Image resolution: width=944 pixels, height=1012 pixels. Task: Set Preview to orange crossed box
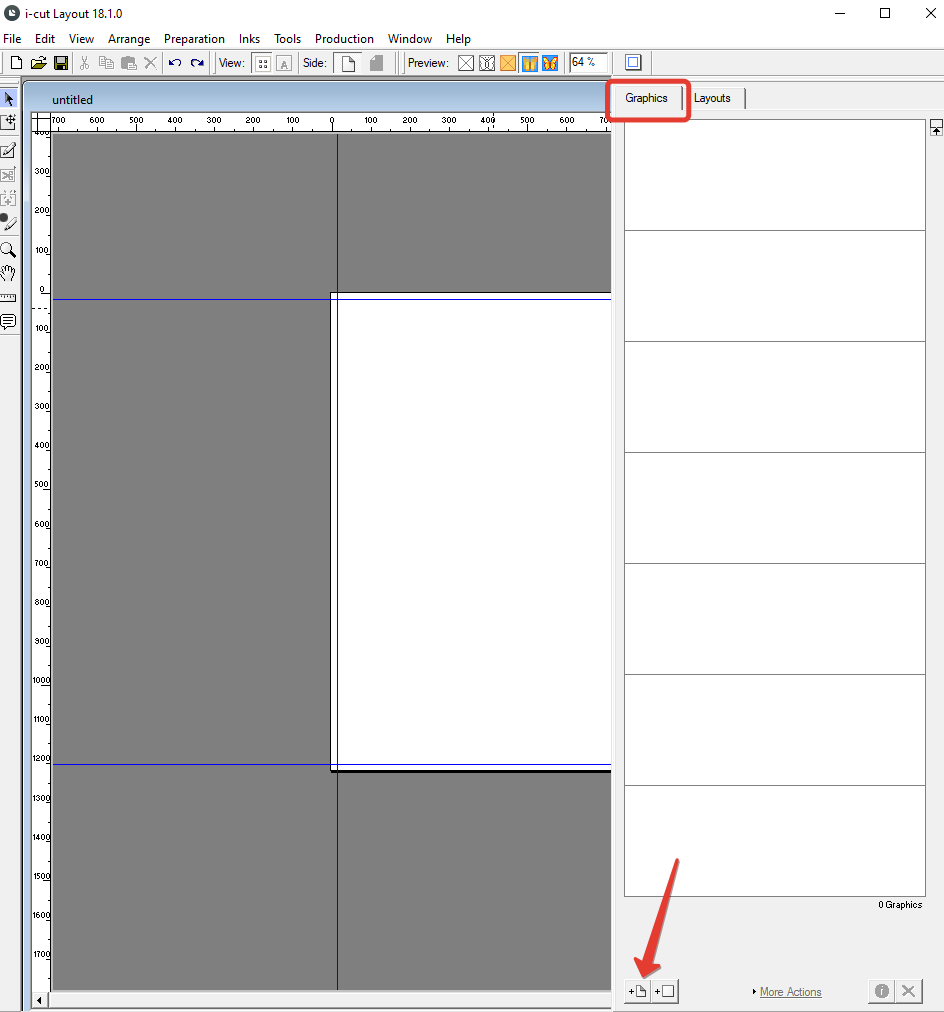point(508,63)
